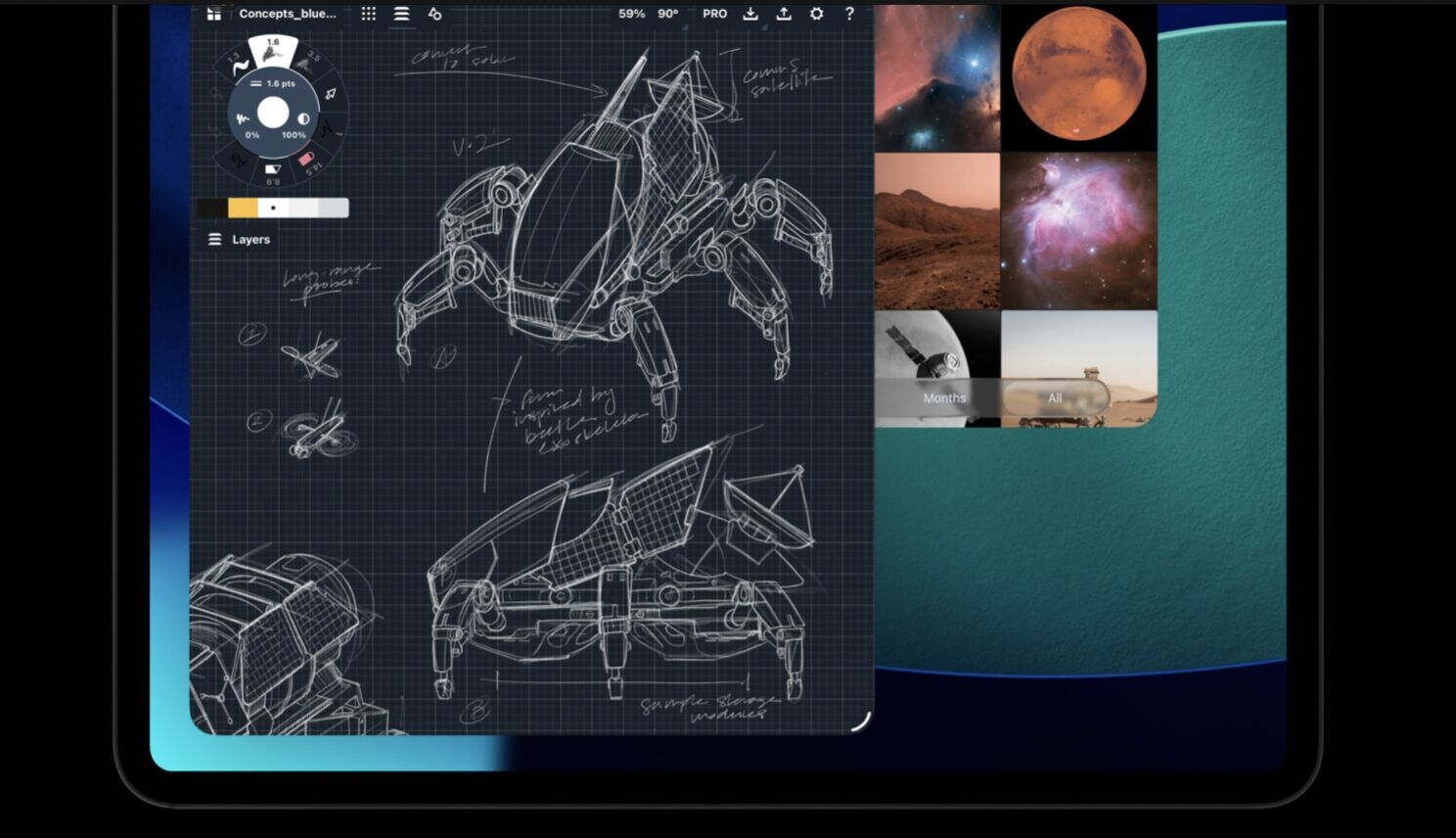
Task: Open the gallery icon beside the file name
Action: 213,14
